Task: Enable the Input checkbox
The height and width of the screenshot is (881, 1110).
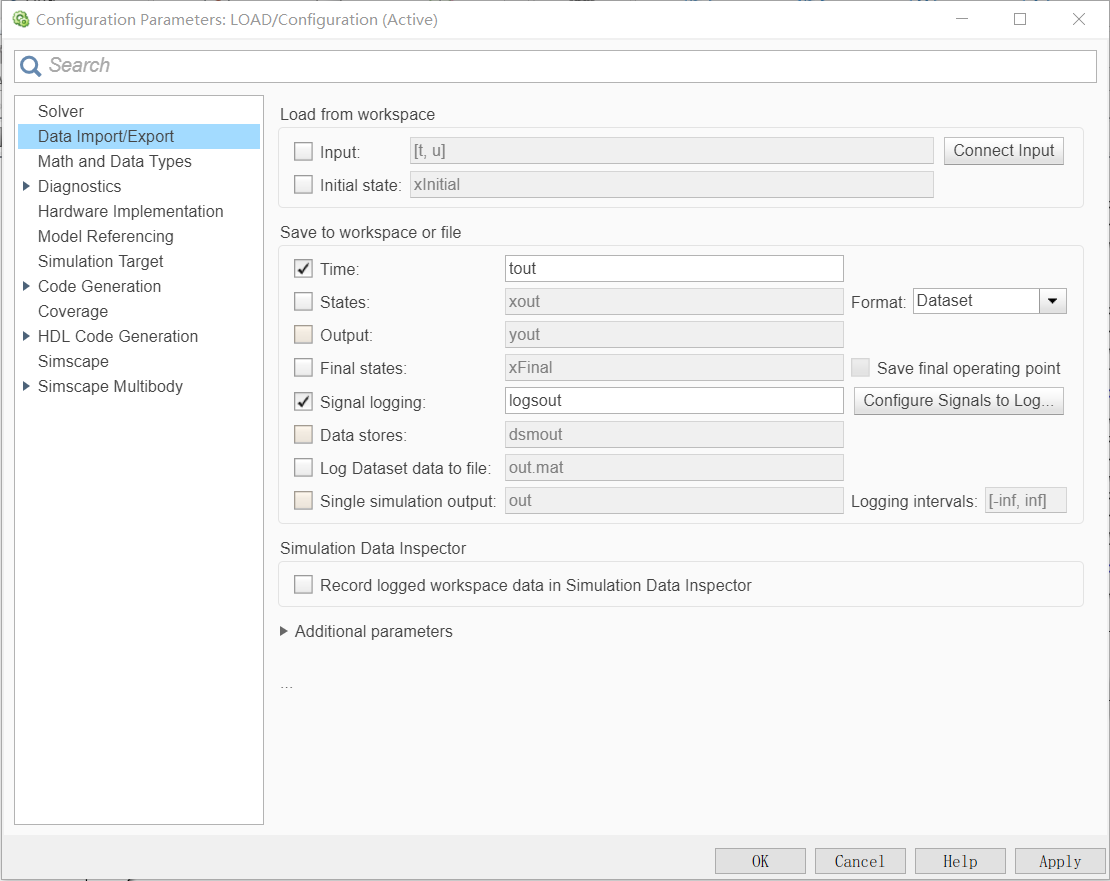Action: coord(303,152)
